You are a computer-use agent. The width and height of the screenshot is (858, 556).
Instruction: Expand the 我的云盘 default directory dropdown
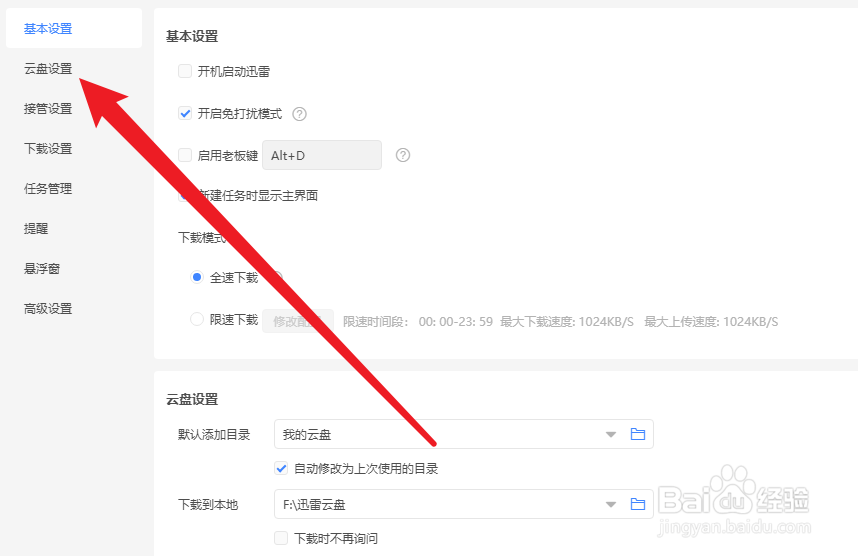pyautogui.click(x=611, y=435)
